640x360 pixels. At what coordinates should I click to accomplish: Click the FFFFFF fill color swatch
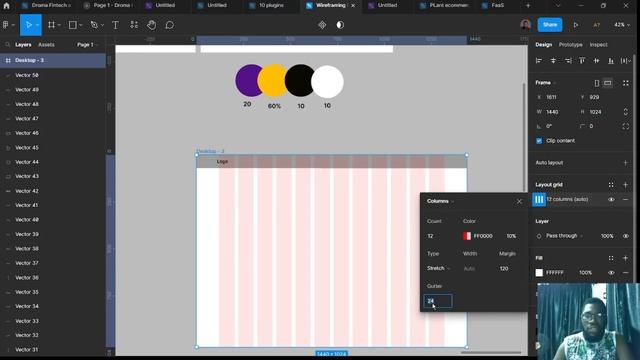539,273
